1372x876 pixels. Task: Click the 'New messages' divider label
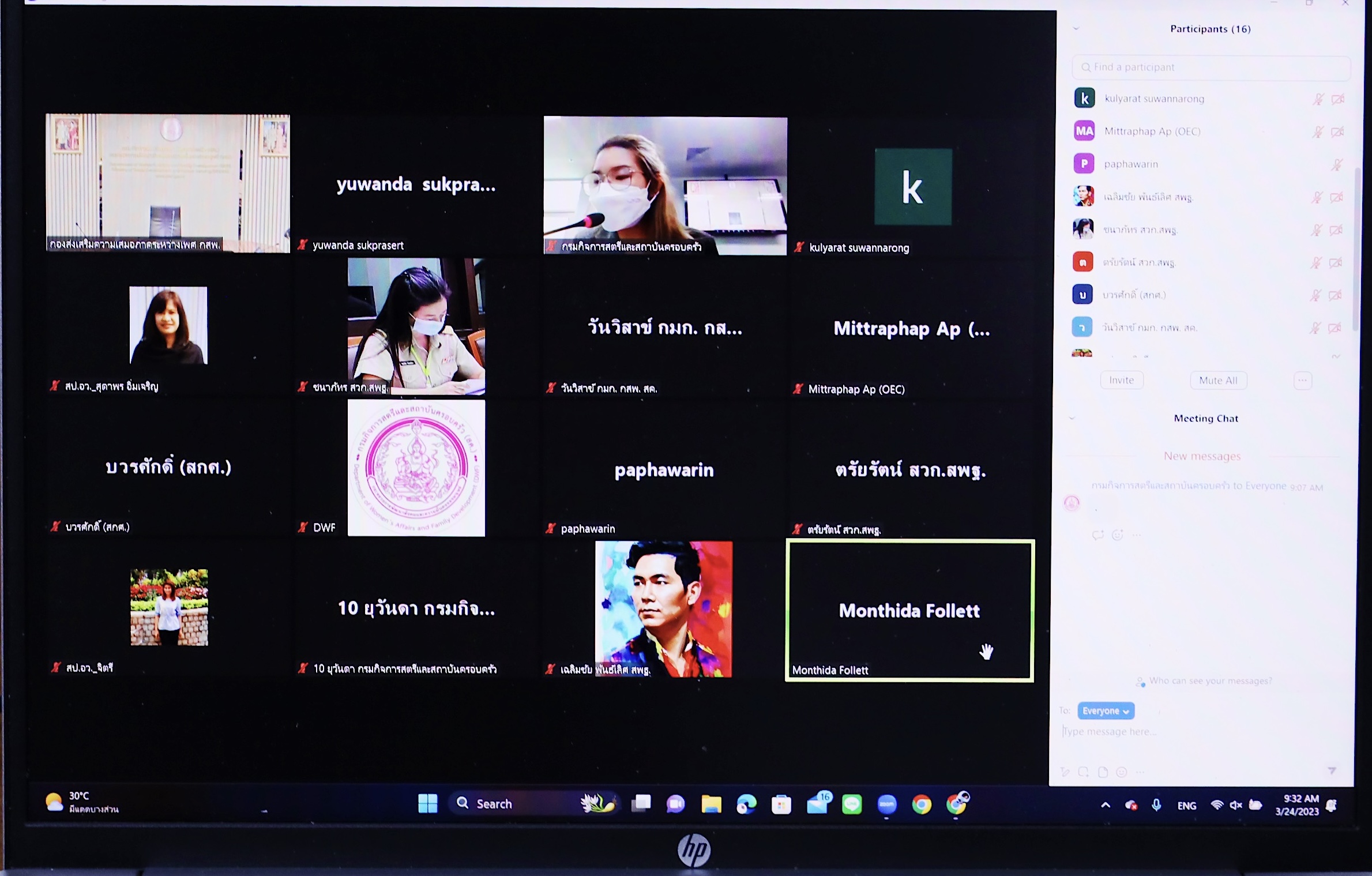tap(1202, 456)
